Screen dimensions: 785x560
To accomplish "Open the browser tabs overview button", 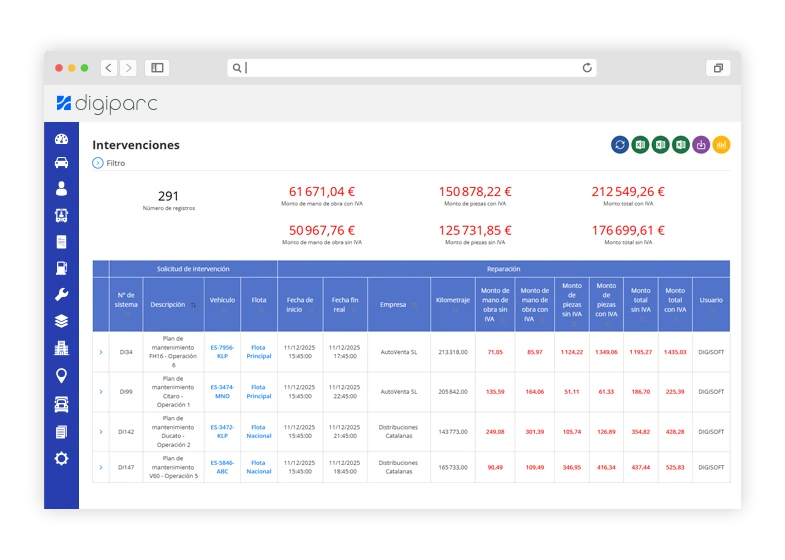I will pyautogui.click(x=718, y=68).
